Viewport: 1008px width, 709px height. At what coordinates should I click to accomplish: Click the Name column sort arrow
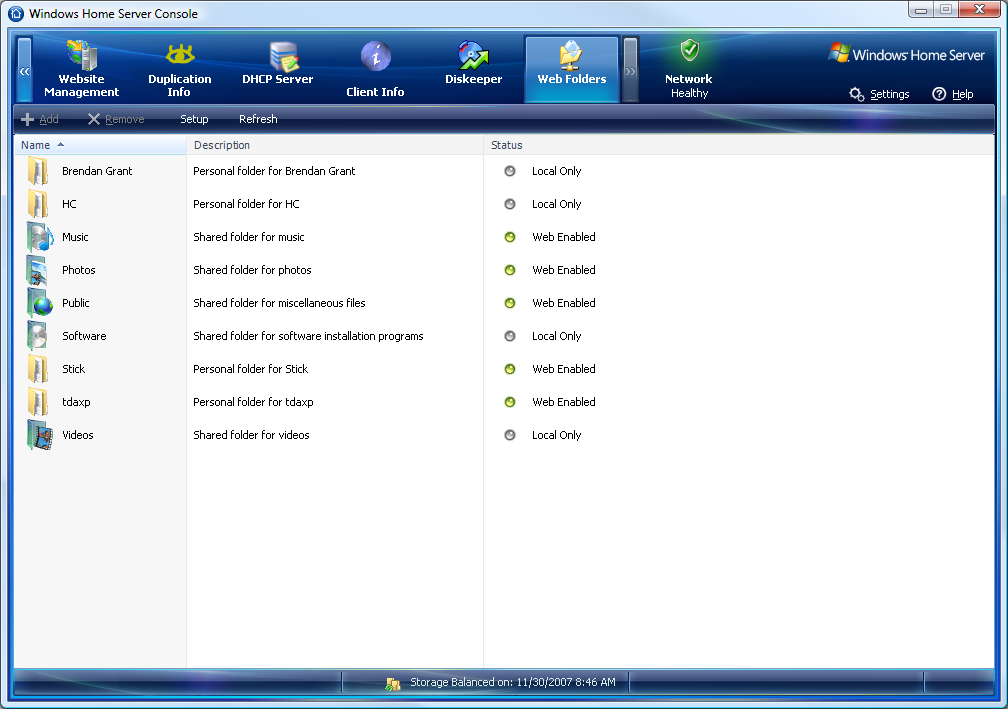pyautogui.click(x=61, y=145)
